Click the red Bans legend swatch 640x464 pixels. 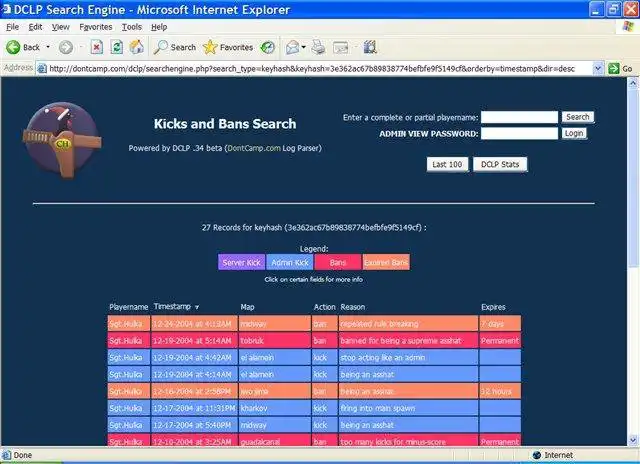click(x=338, y=262)
